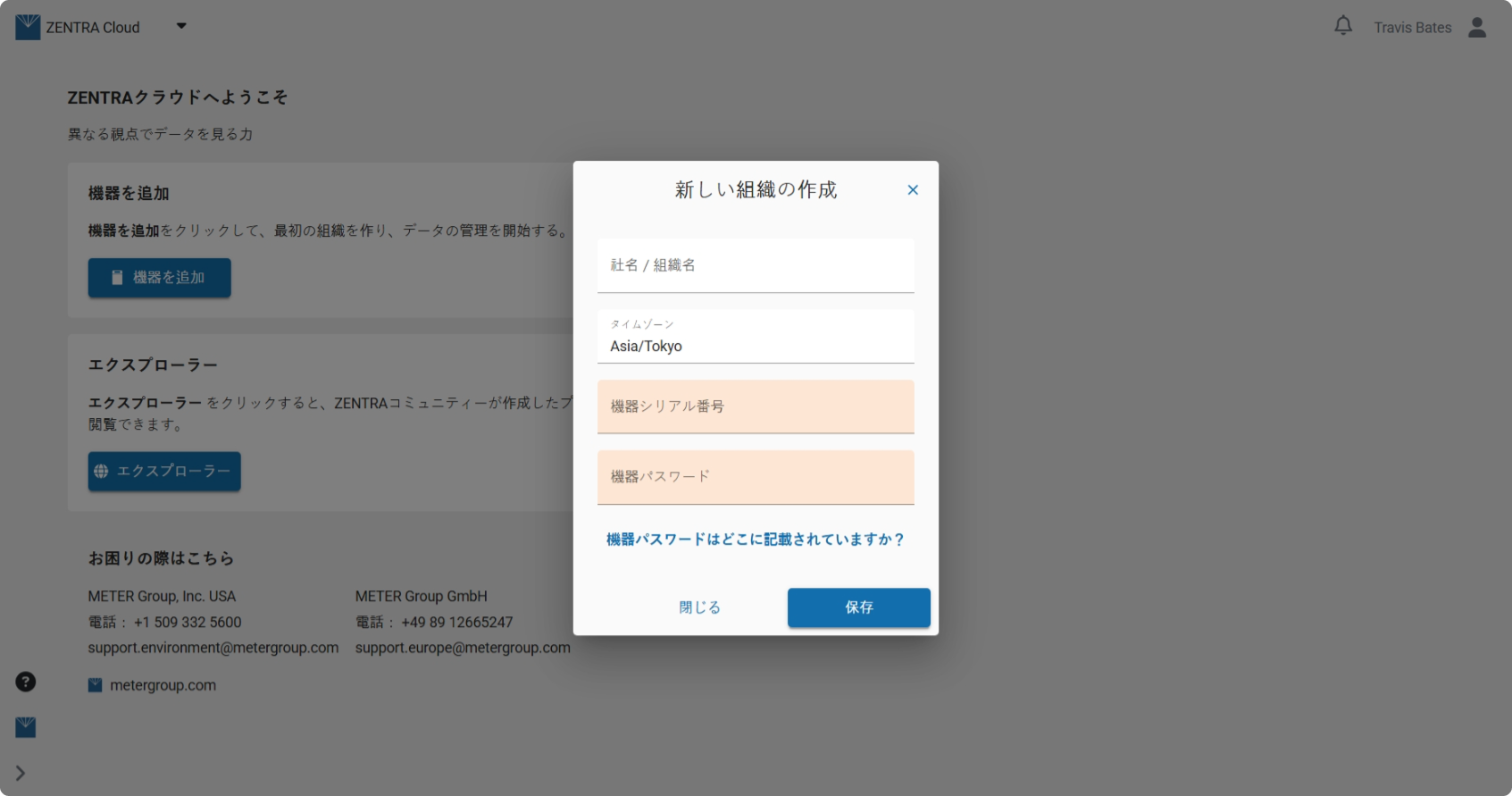Viewport: 1512px width, 796px height.
Task: Focus the 機器シリアル番号 field
Action: [x=756, y=406]
